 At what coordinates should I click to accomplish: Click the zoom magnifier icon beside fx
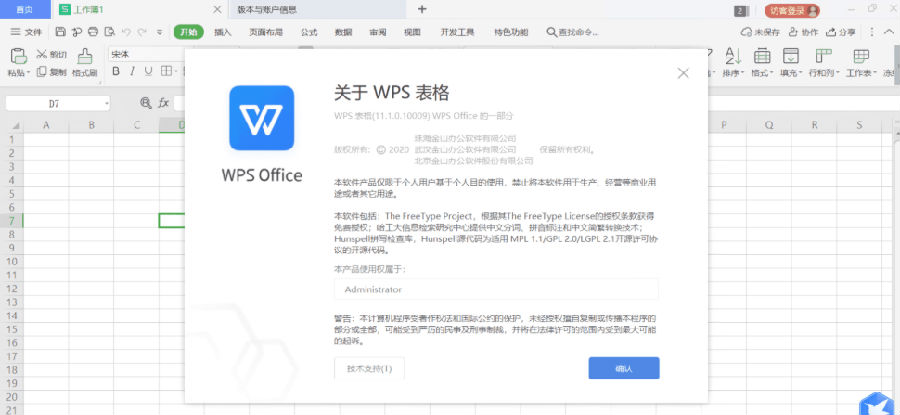(146, 103)
